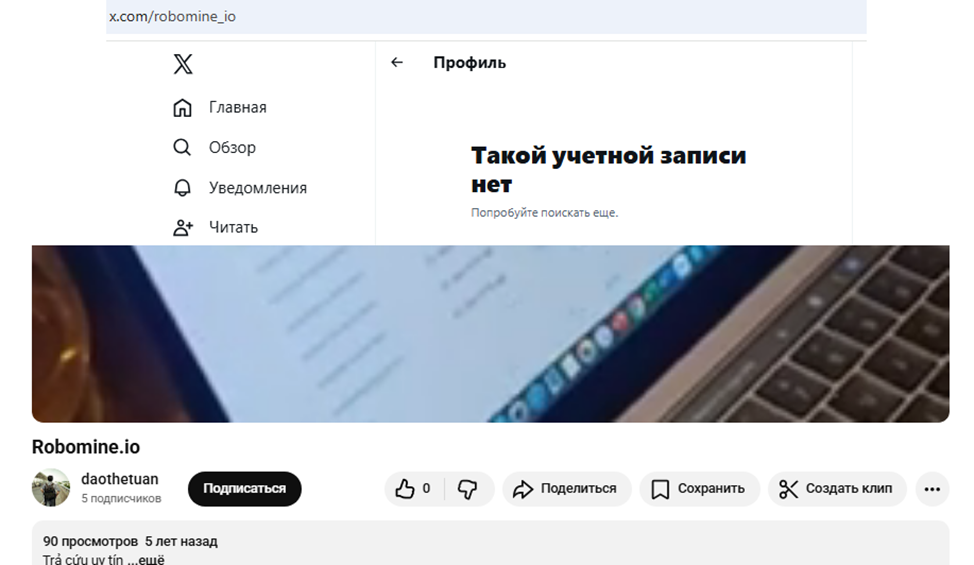Click the Поделиться share arrow button
Image resolution: width=974 pixels, height=565 pixels.
point(567,489)
